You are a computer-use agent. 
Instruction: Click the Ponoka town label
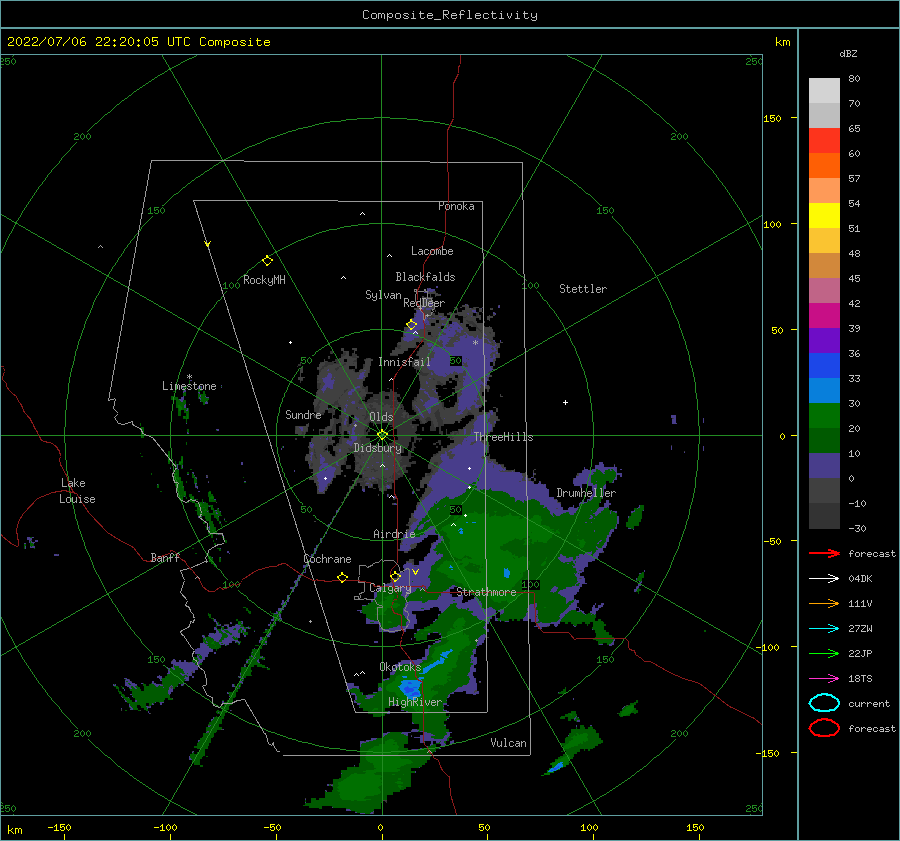456,206
